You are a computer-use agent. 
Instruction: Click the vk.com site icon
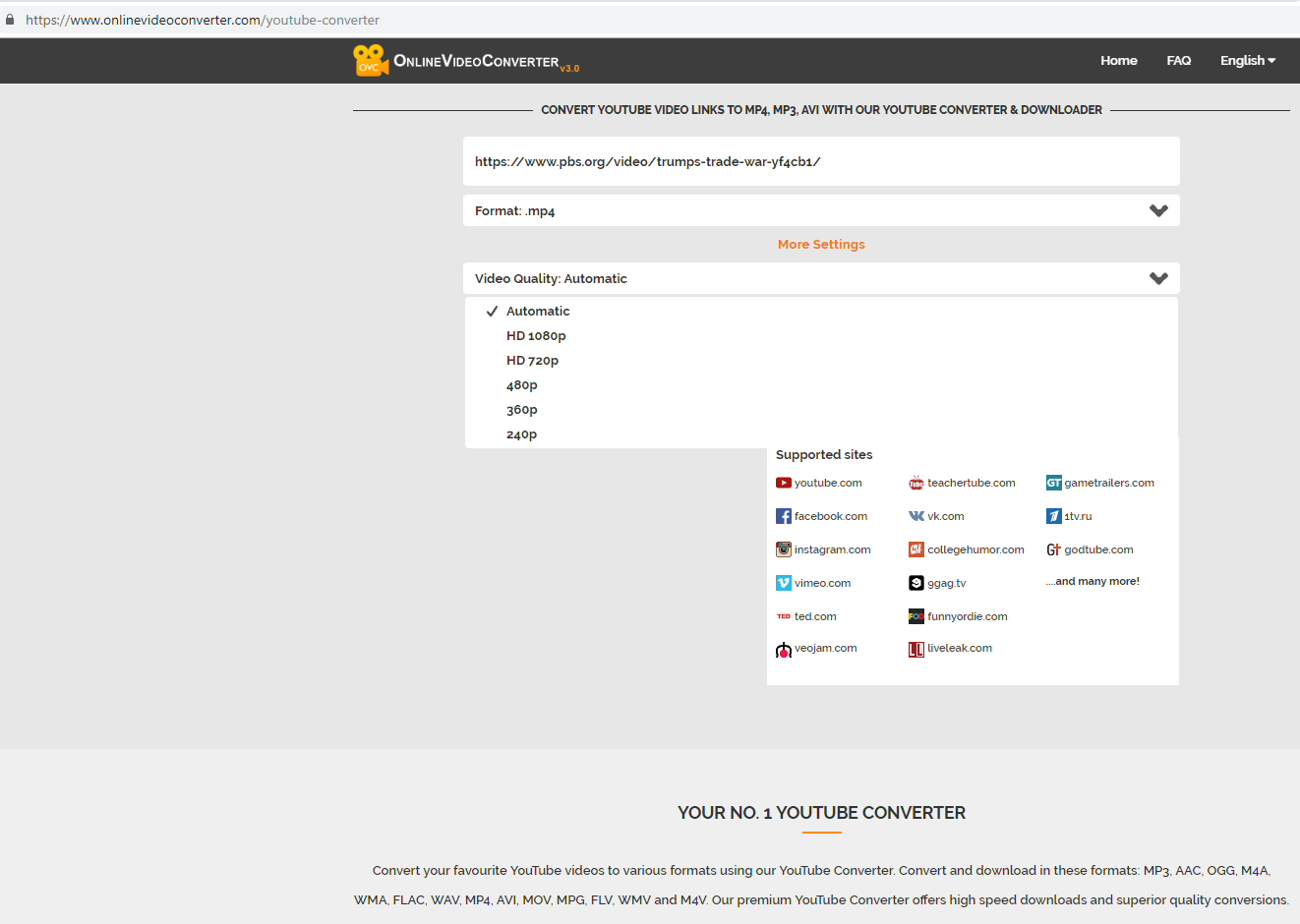click(x=916, y=516)
